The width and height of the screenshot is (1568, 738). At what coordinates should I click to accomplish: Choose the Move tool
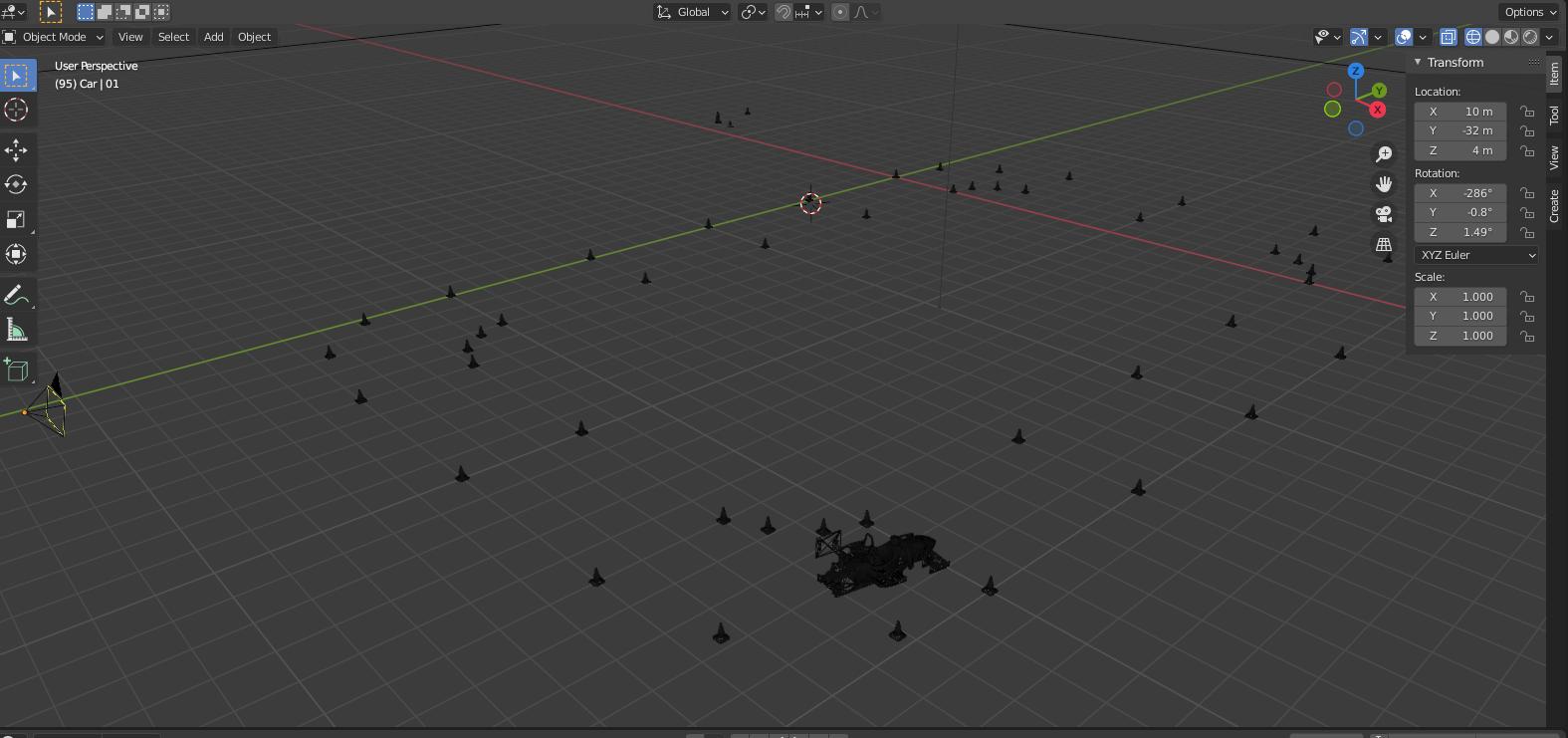pos(17,149)
